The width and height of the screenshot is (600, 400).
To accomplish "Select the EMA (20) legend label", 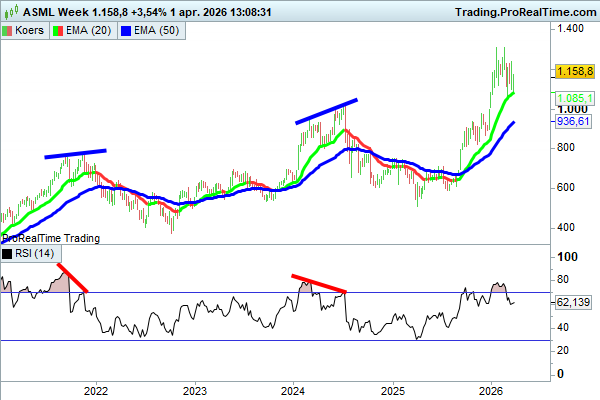I will pos(88,31).
